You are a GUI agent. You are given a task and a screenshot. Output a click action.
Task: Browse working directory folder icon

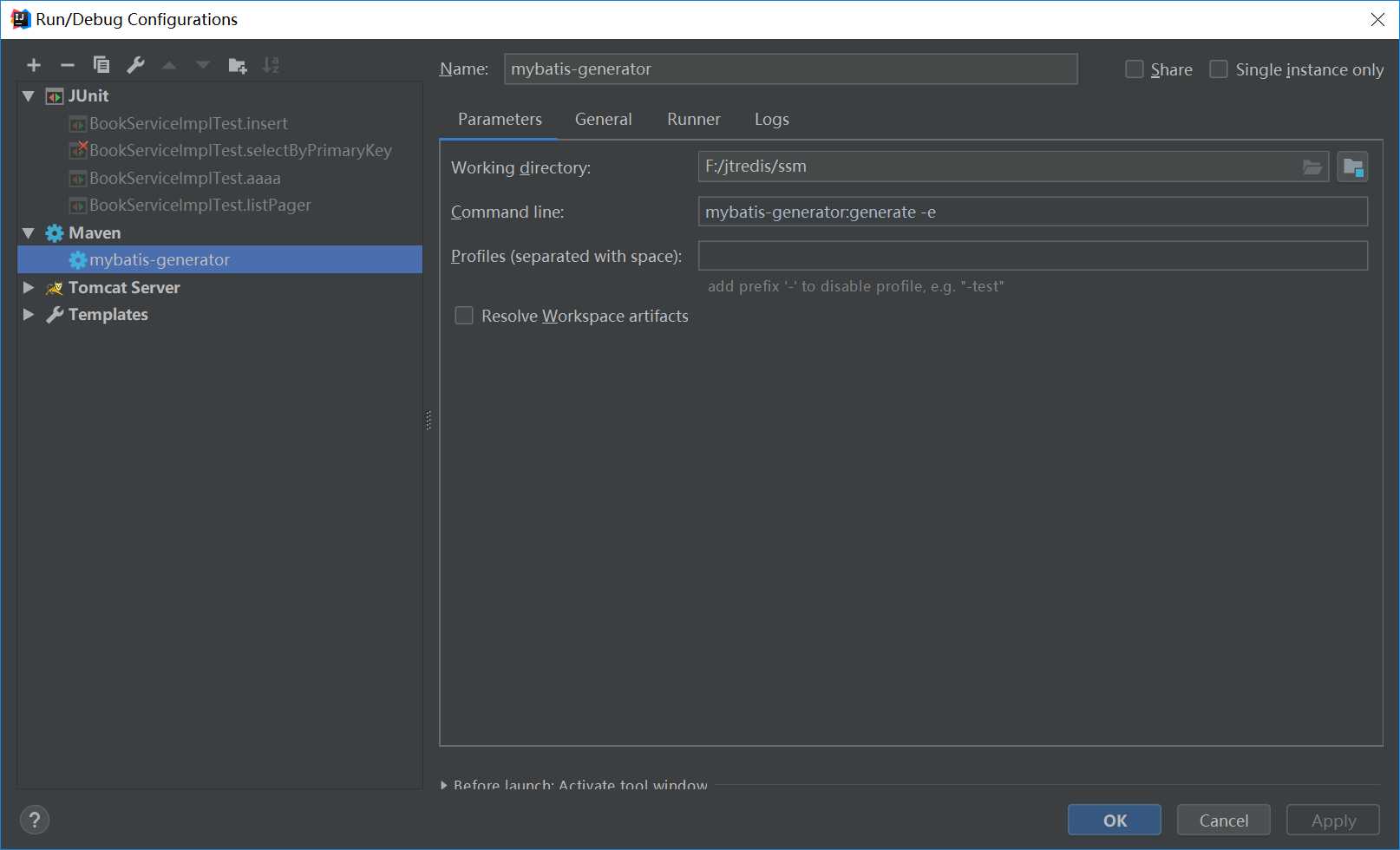[1312, 167]
